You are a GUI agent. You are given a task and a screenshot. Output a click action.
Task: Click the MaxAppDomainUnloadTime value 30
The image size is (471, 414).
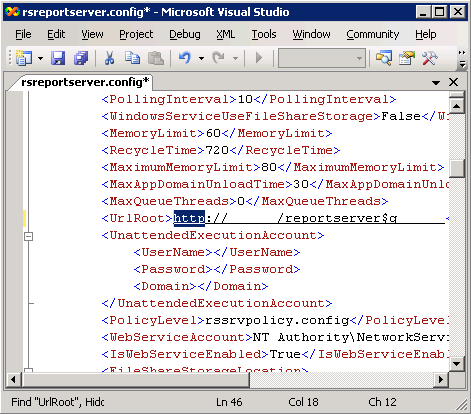(x=301, y=184)
